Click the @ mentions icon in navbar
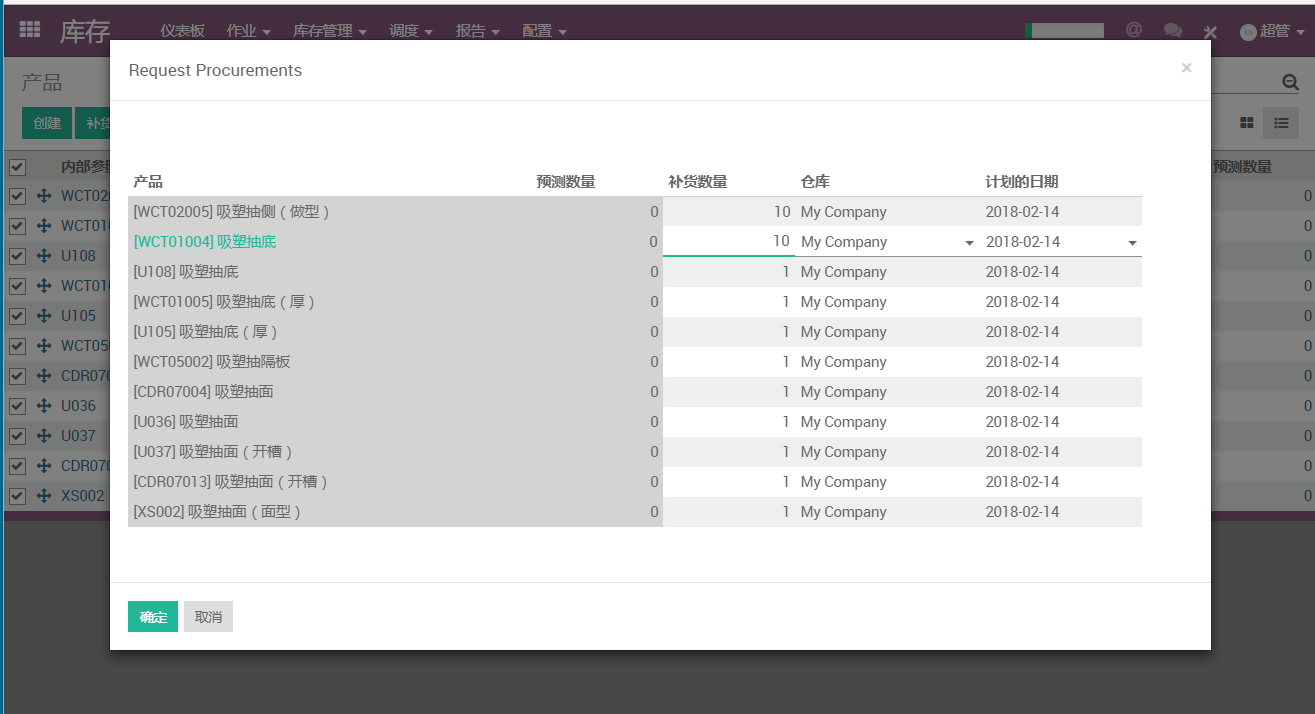The width and height of the screenshot is (1315, 714). (1133, 30)
